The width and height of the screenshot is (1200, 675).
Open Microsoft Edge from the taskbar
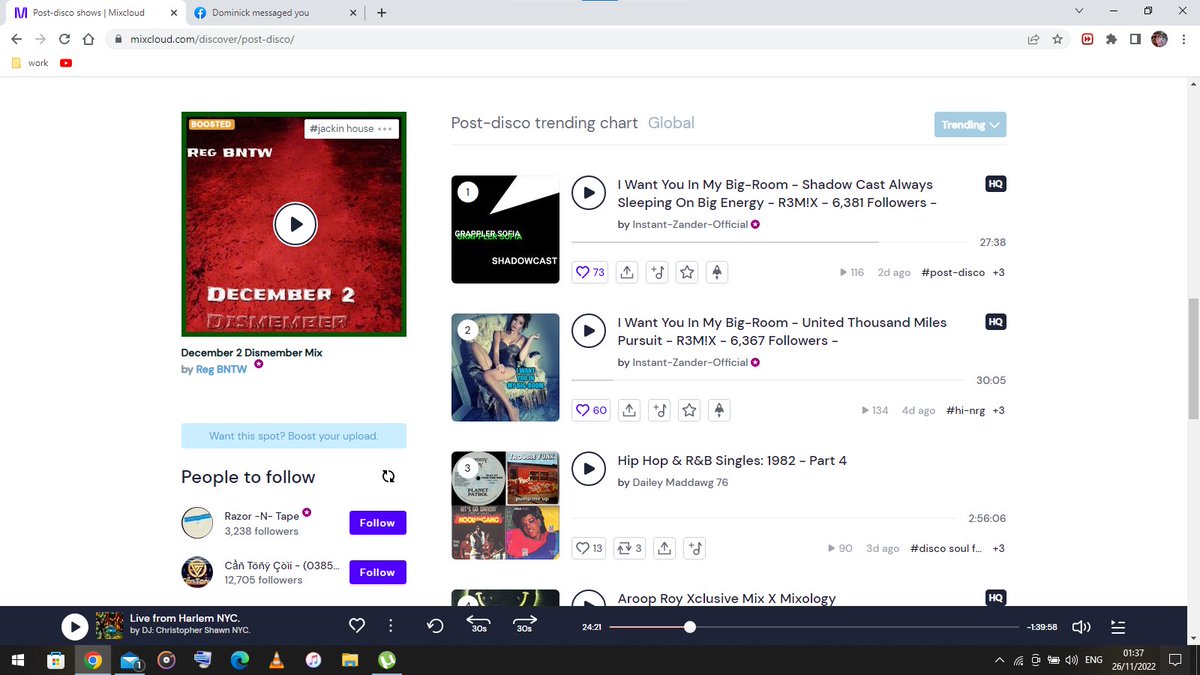240,660
